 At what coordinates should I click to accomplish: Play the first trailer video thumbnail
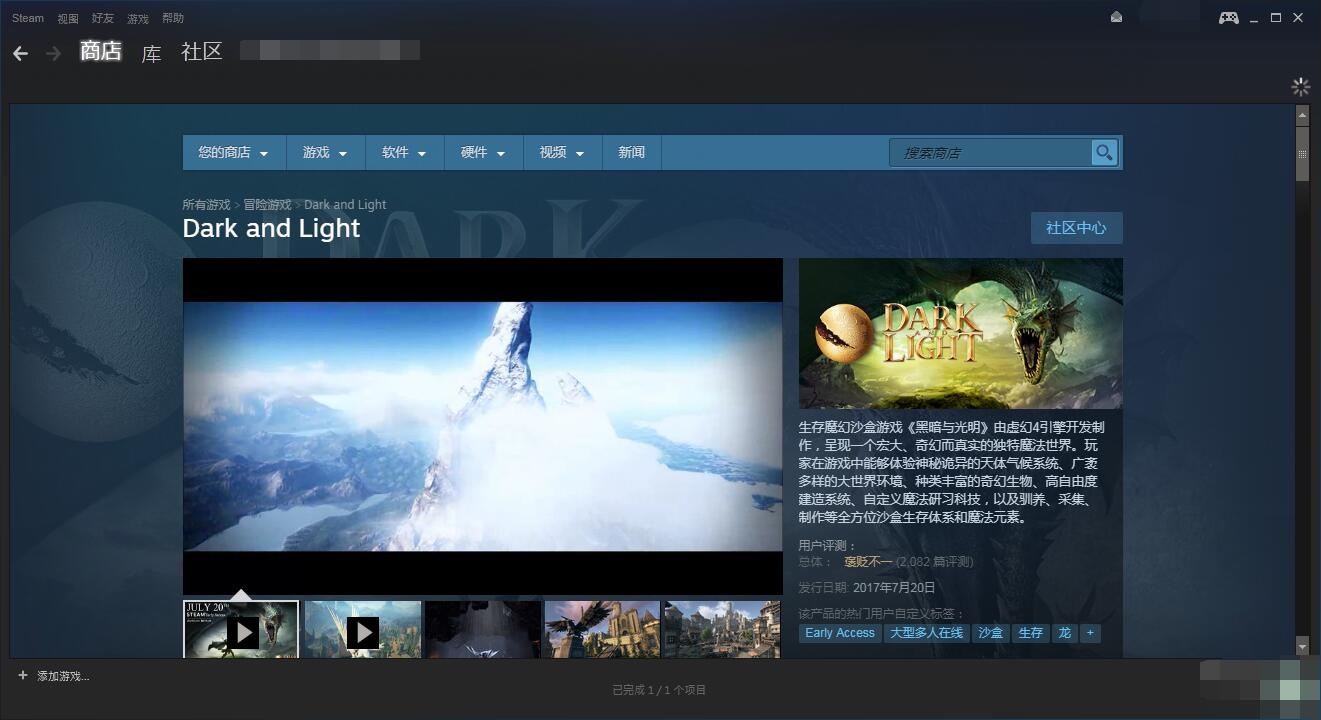click(x=241, y=630)
